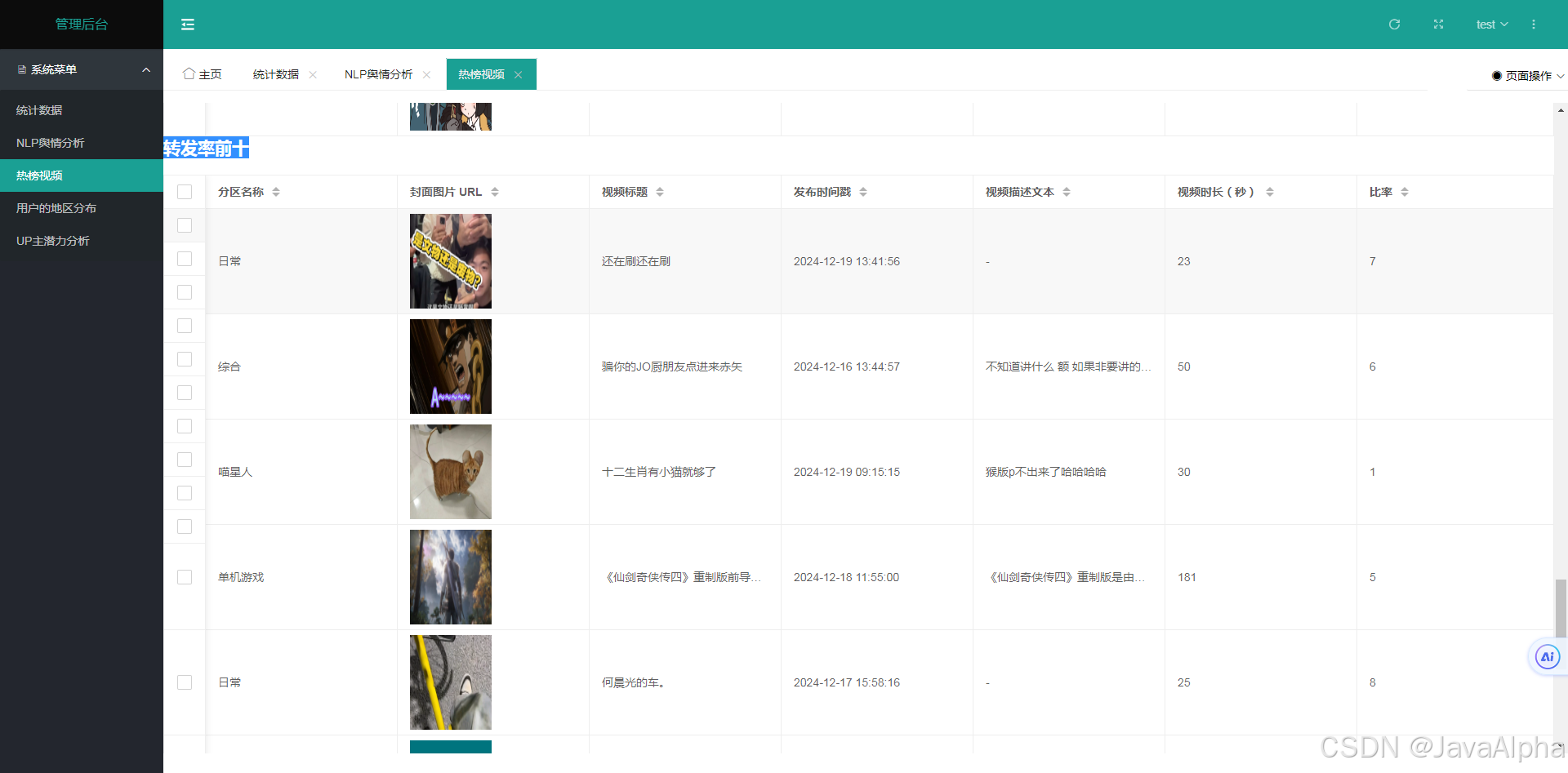The image size is (1568, 773).
Task: Open NLP舆情分析 in sidebar menu
Action: 82,143
